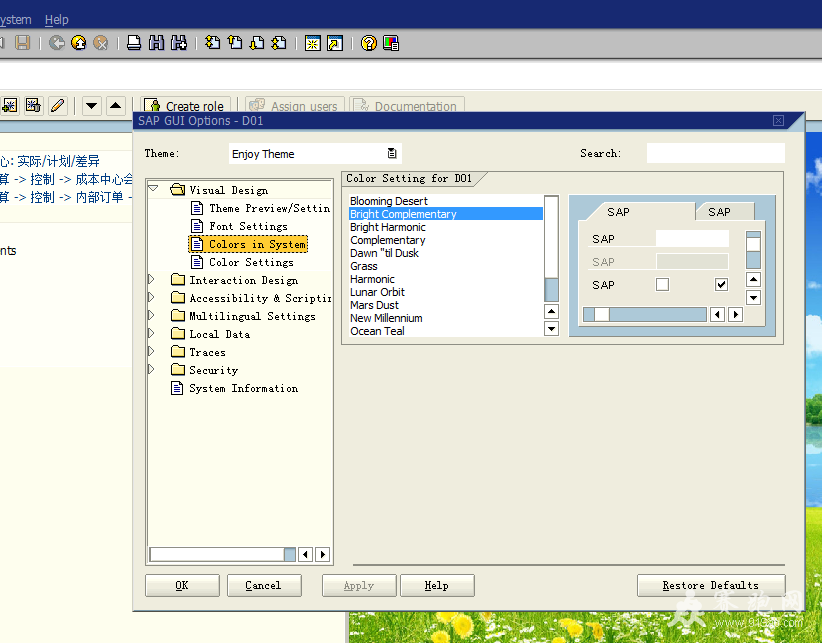This screenshot has width=822, height=643.
Task: Open Customize Local Layout icon
Action: (x=391, y=43)
